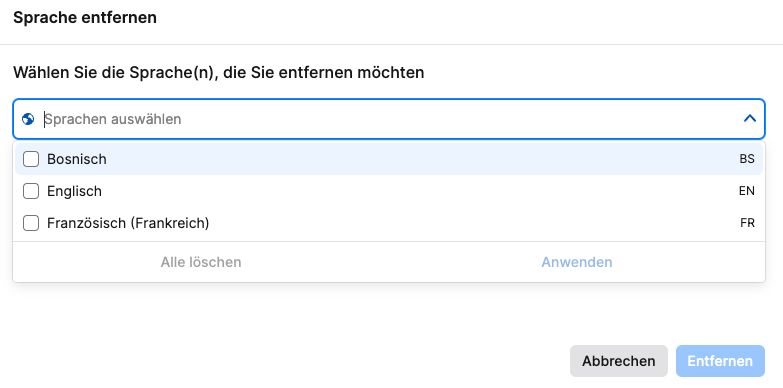783x388 pixels.
Task: Clear selections with 'Alle löschen'
Action: click(x=201, y=262)
